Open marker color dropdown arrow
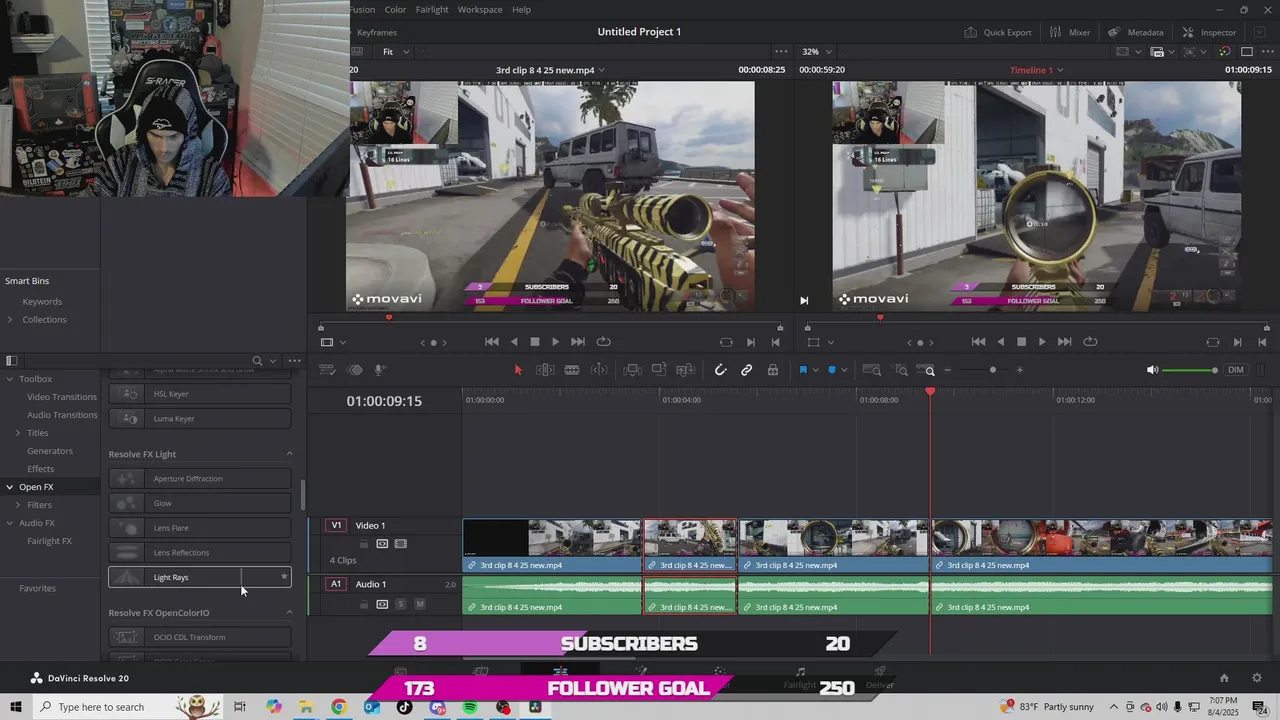Viewport: 1280px width, 720px height. coord(844,370)
